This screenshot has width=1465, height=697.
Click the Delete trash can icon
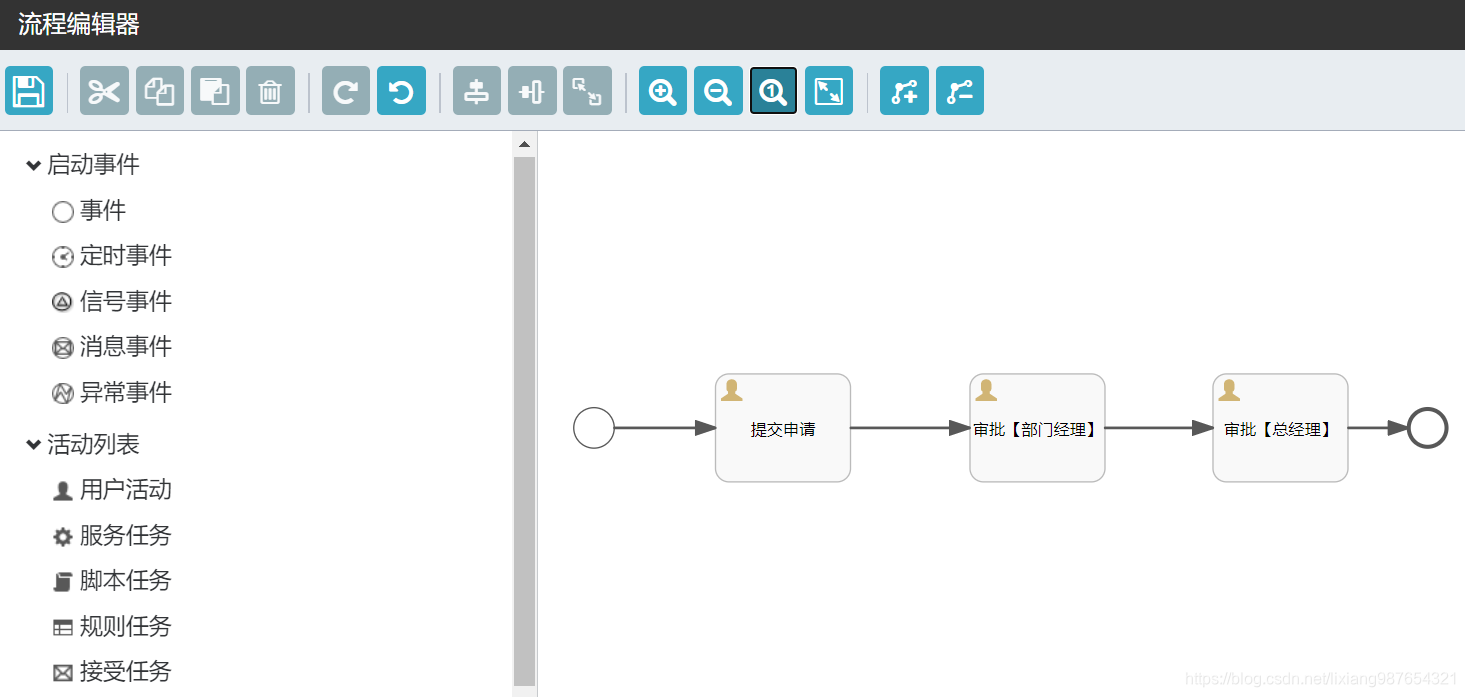(270, 91)
